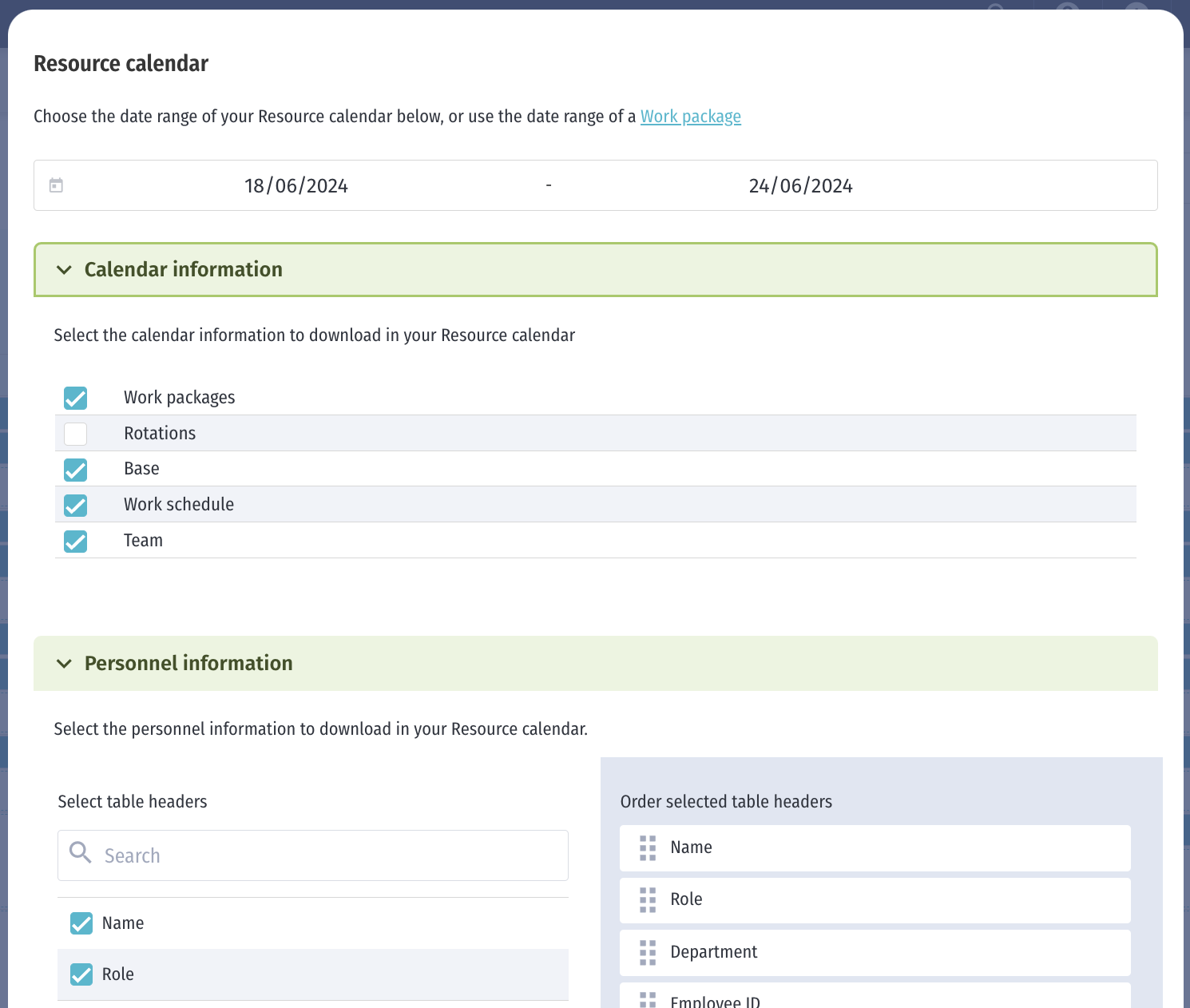Click the Work packages label
1190x1008 pixels.
point(180,398)
